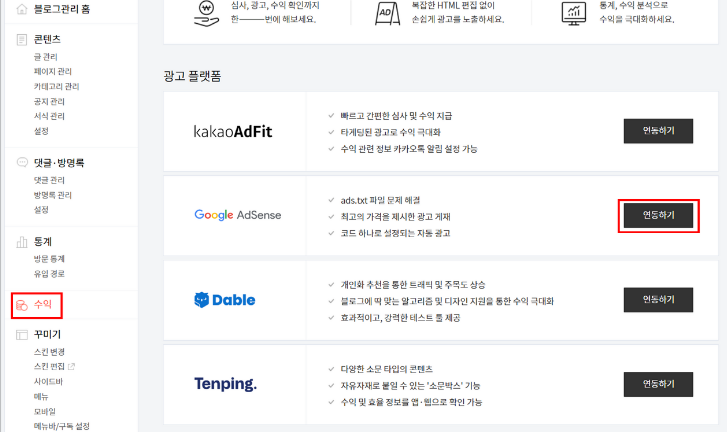Go to 댓글 관리
The image size is (727, 432).
(49, 180)
